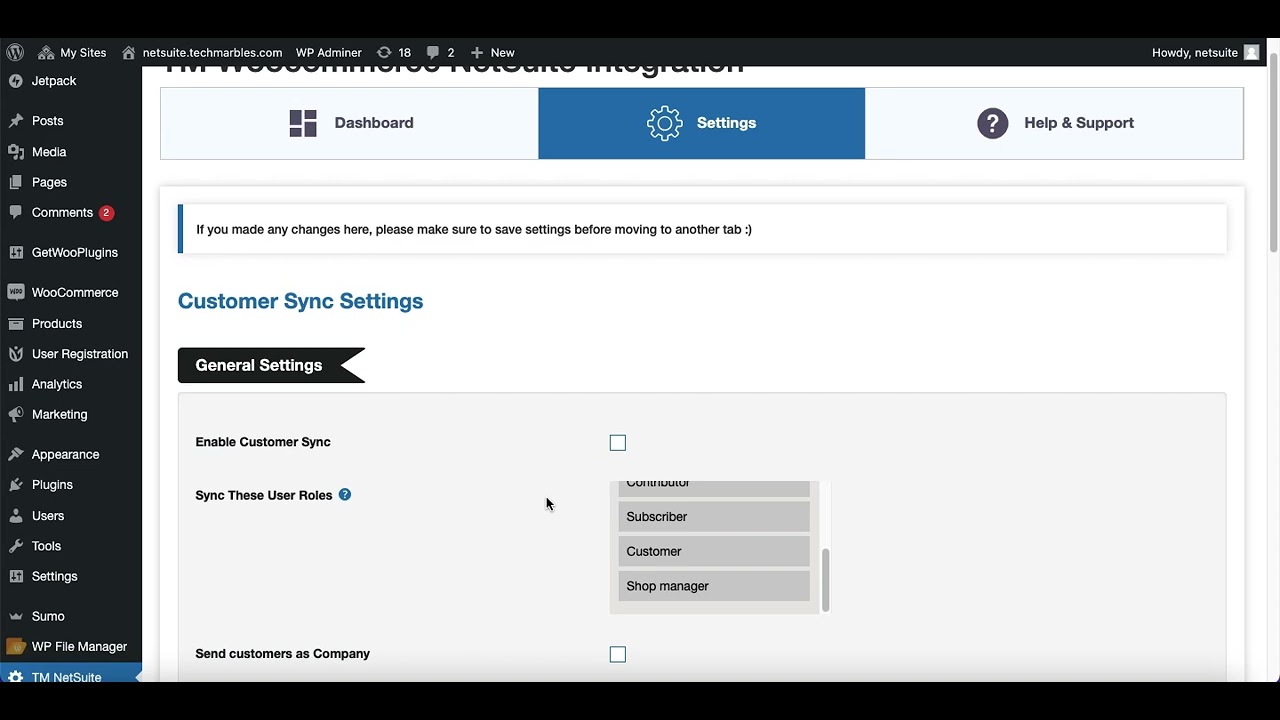Click the user roles list scrollbar thumb
Screen dimensions: 1280x720
(825, 580)
